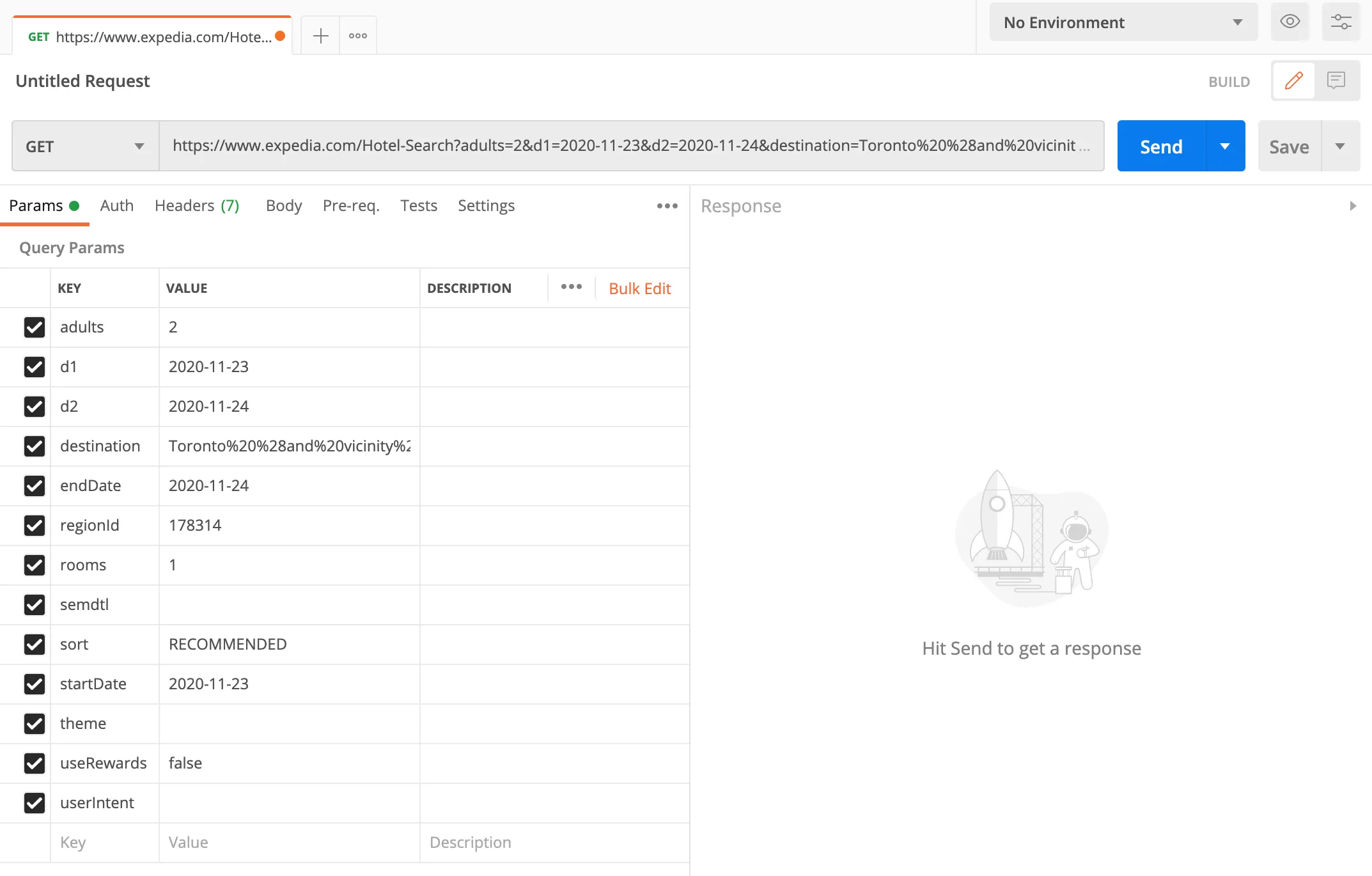The image size is (1372, 876).
Task: Click the semdtl key cell
Action: pos(105,605)
